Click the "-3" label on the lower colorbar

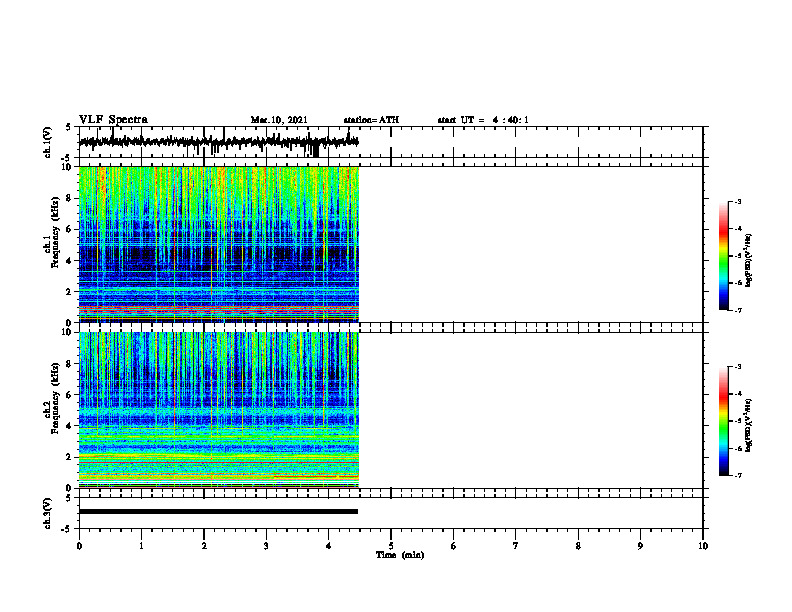[x=737, y=367]
